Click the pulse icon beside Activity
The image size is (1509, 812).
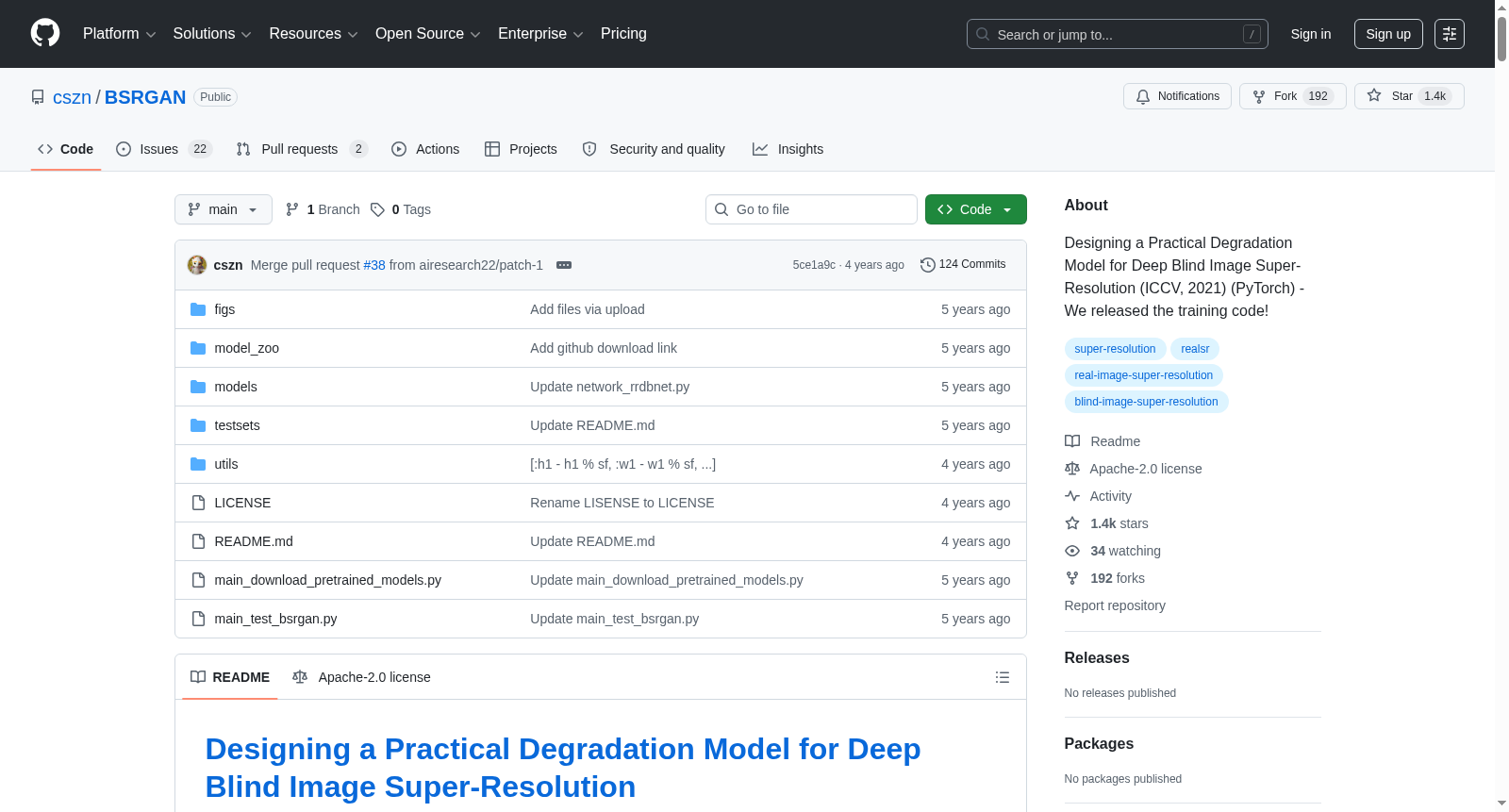tap(1072, 496)
